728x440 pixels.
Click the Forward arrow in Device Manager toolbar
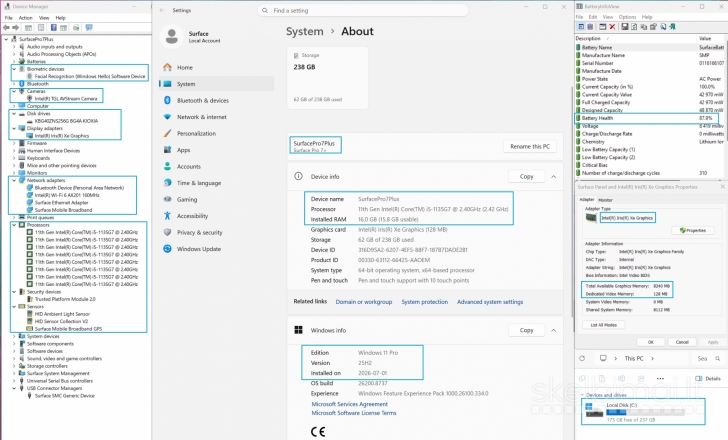click(15, 27)
